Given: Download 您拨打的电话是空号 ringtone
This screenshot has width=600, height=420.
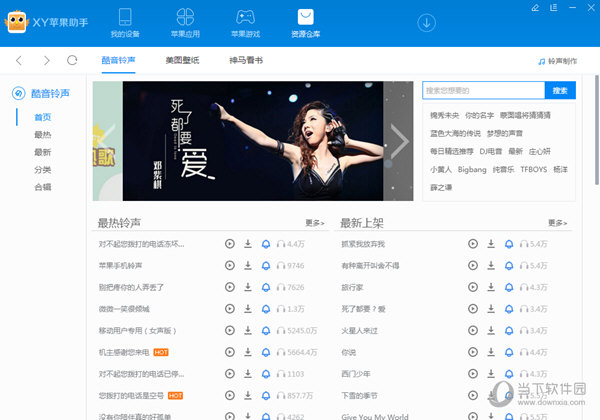Looking at the screenshot, I should point(248,396).
